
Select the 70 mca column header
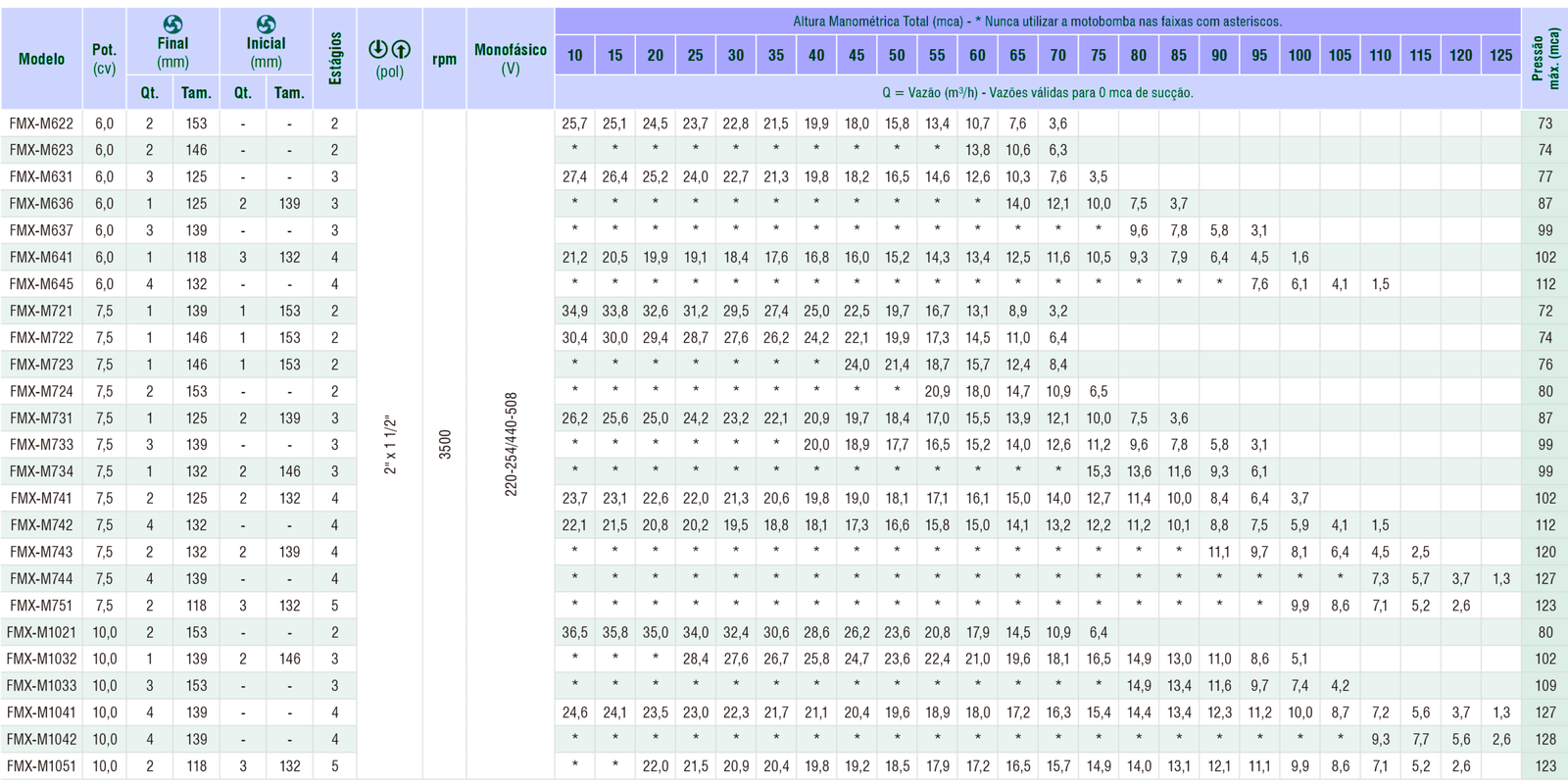click(1057, 55)
